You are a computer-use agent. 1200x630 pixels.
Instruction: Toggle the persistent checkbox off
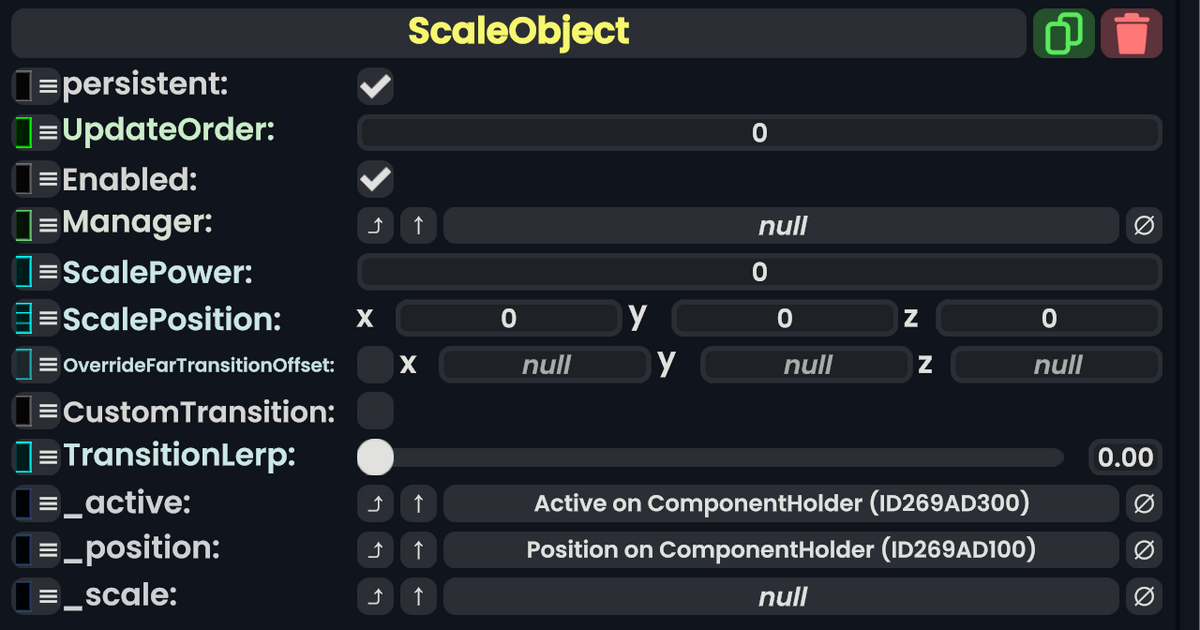coord(374,86)
